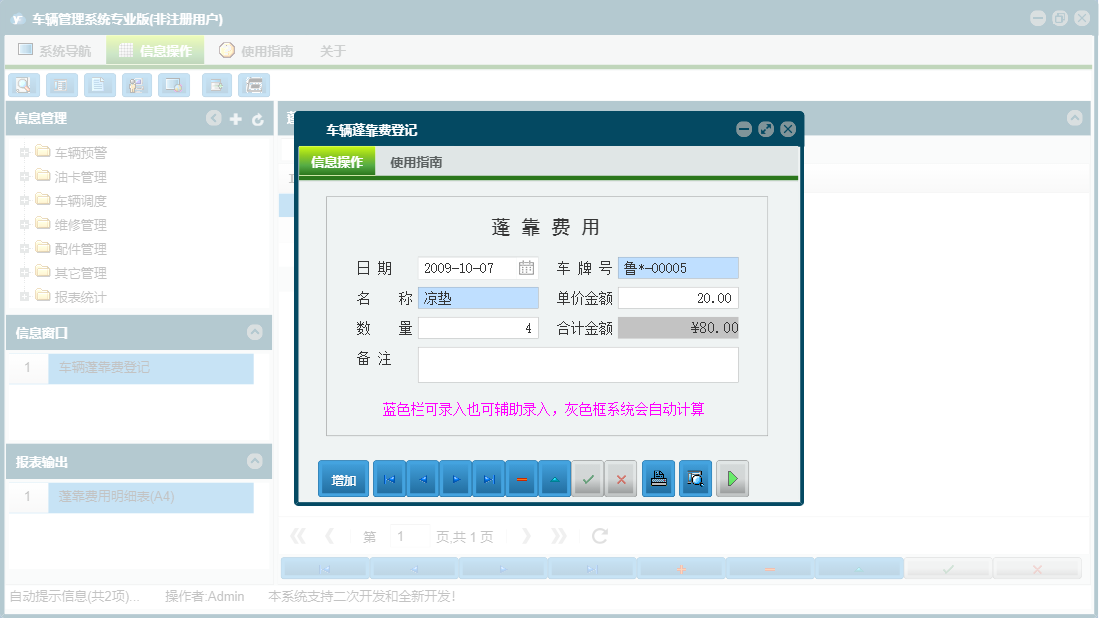Jump to the last record

[x=488, y=478]
